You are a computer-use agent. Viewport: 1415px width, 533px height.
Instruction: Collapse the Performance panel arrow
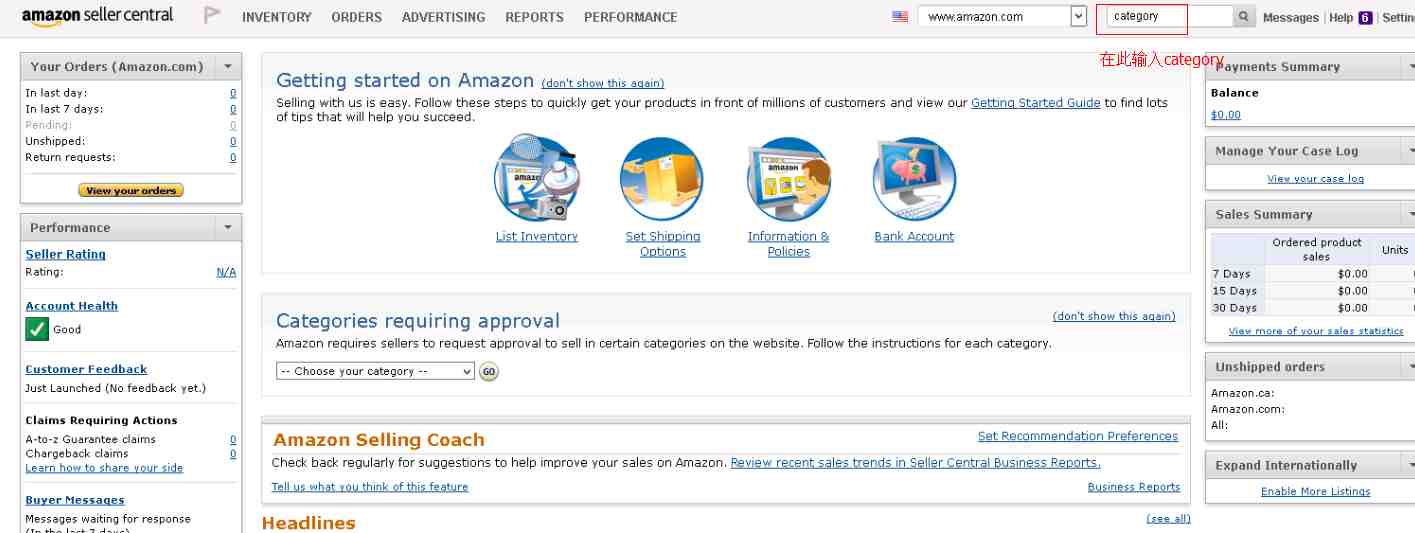point(228,227)
